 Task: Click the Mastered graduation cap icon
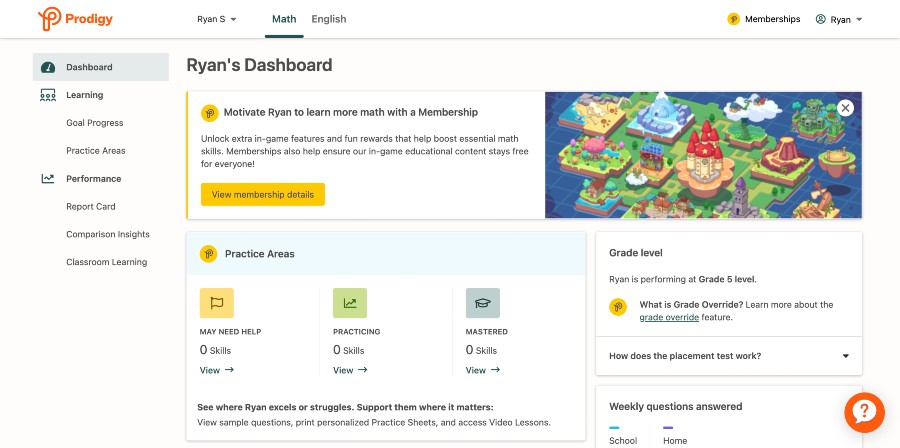(482, 303)
